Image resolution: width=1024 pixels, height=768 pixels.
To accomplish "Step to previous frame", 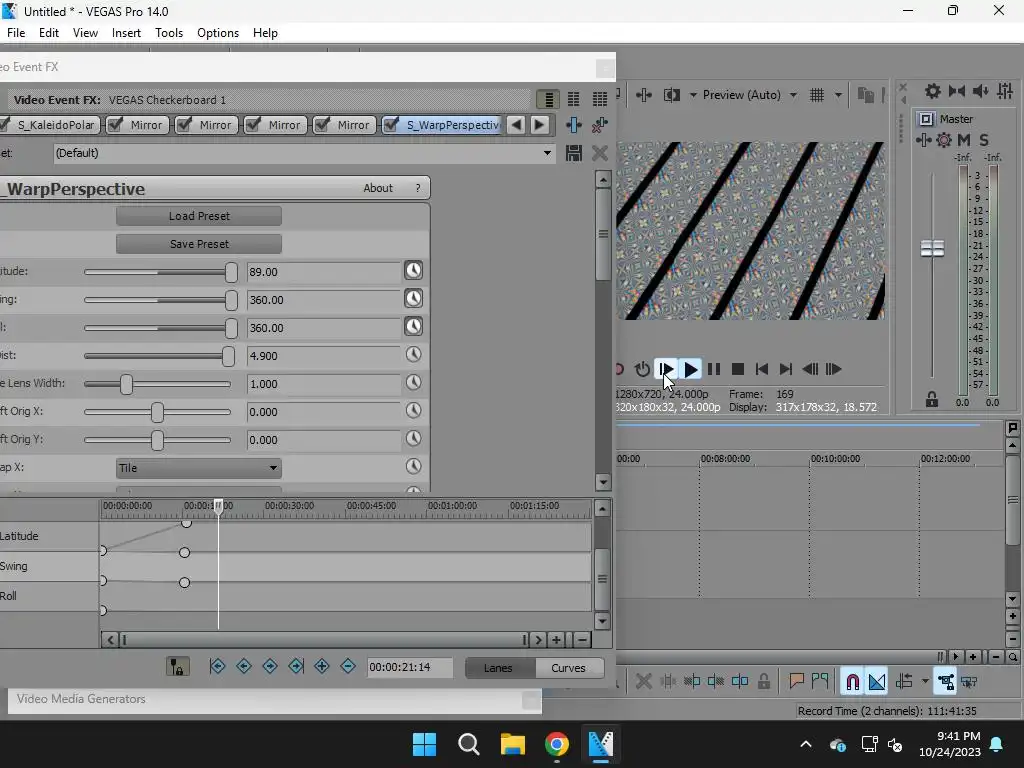I will coord(810,369).
